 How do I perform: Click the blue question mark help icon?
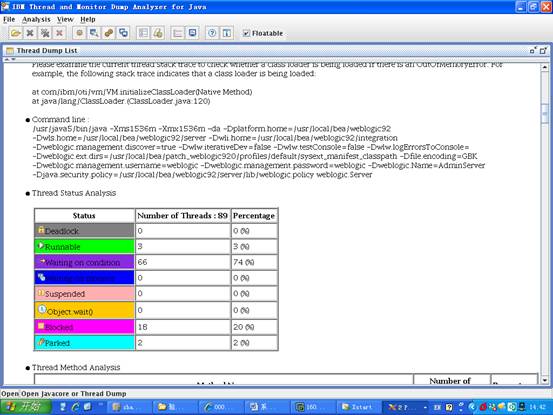[x=212, y=33]
